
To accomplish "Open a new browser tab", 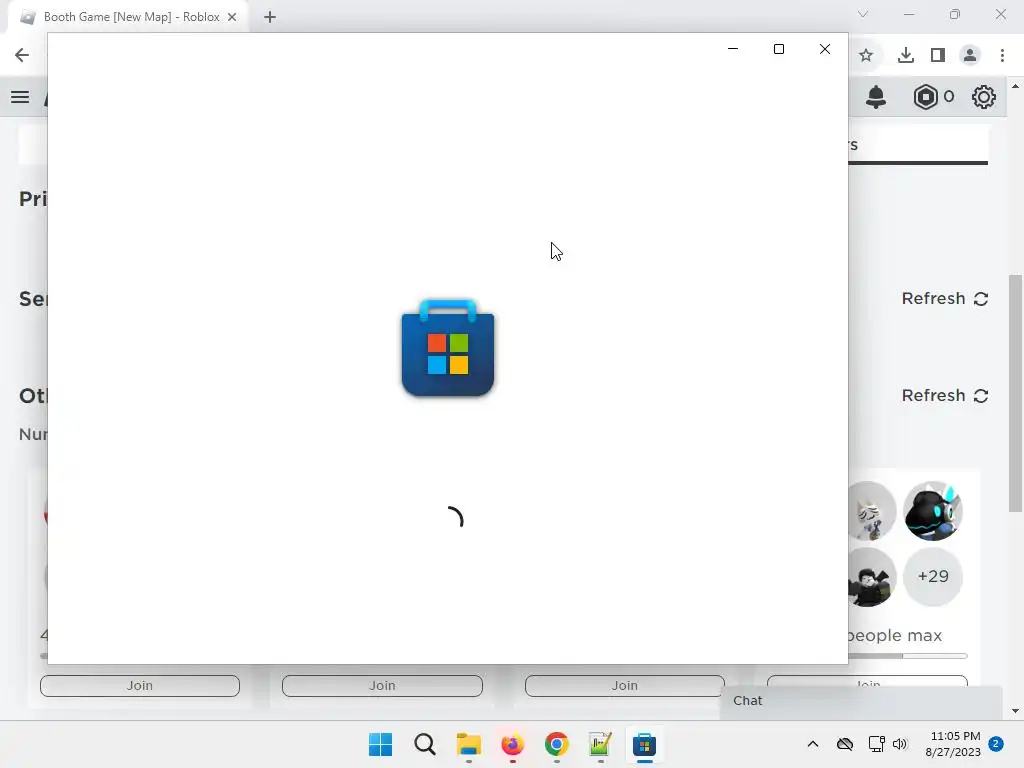I will (270, 18).
